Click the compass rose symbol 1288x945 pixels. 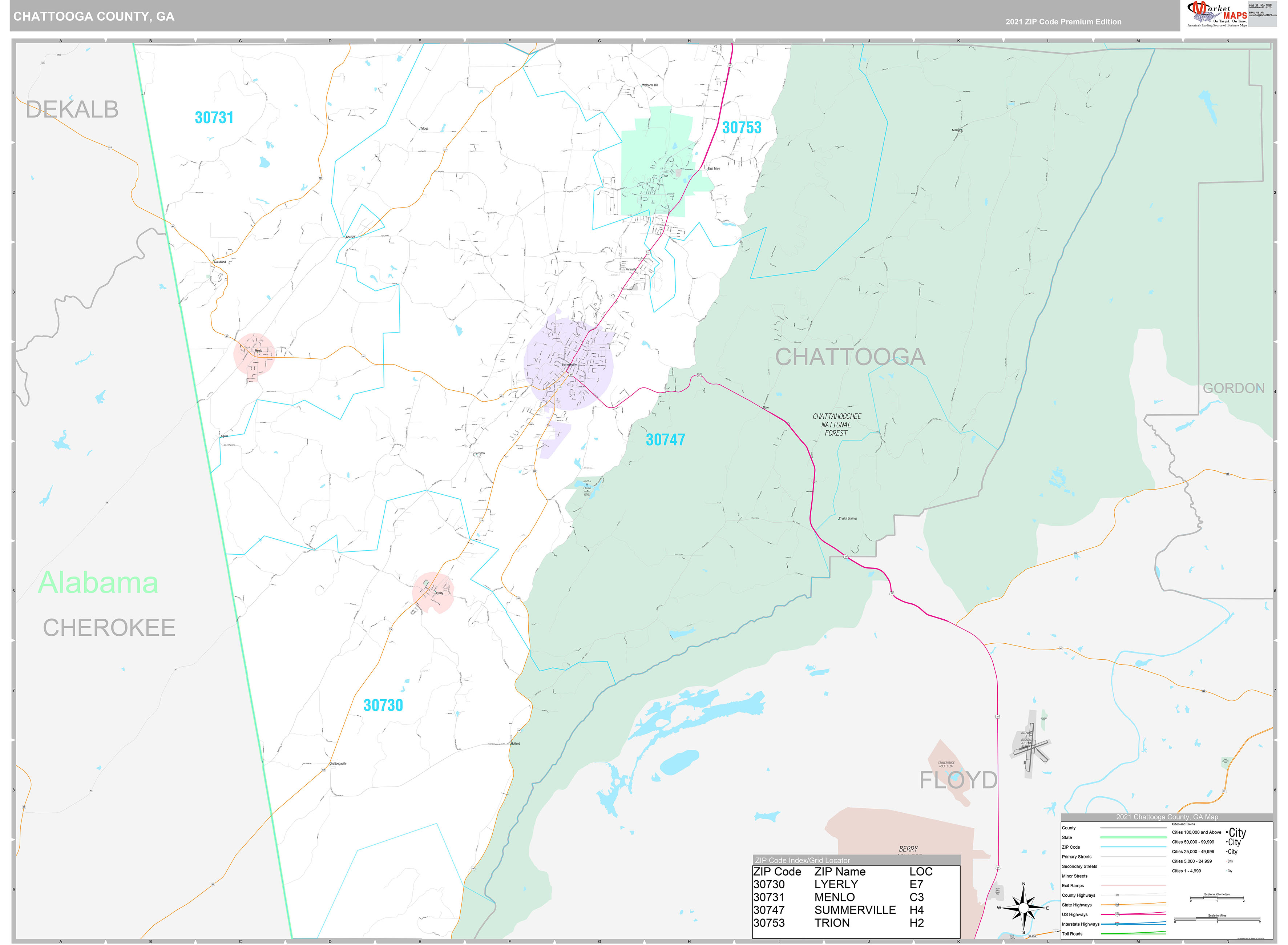point(1023,907)
